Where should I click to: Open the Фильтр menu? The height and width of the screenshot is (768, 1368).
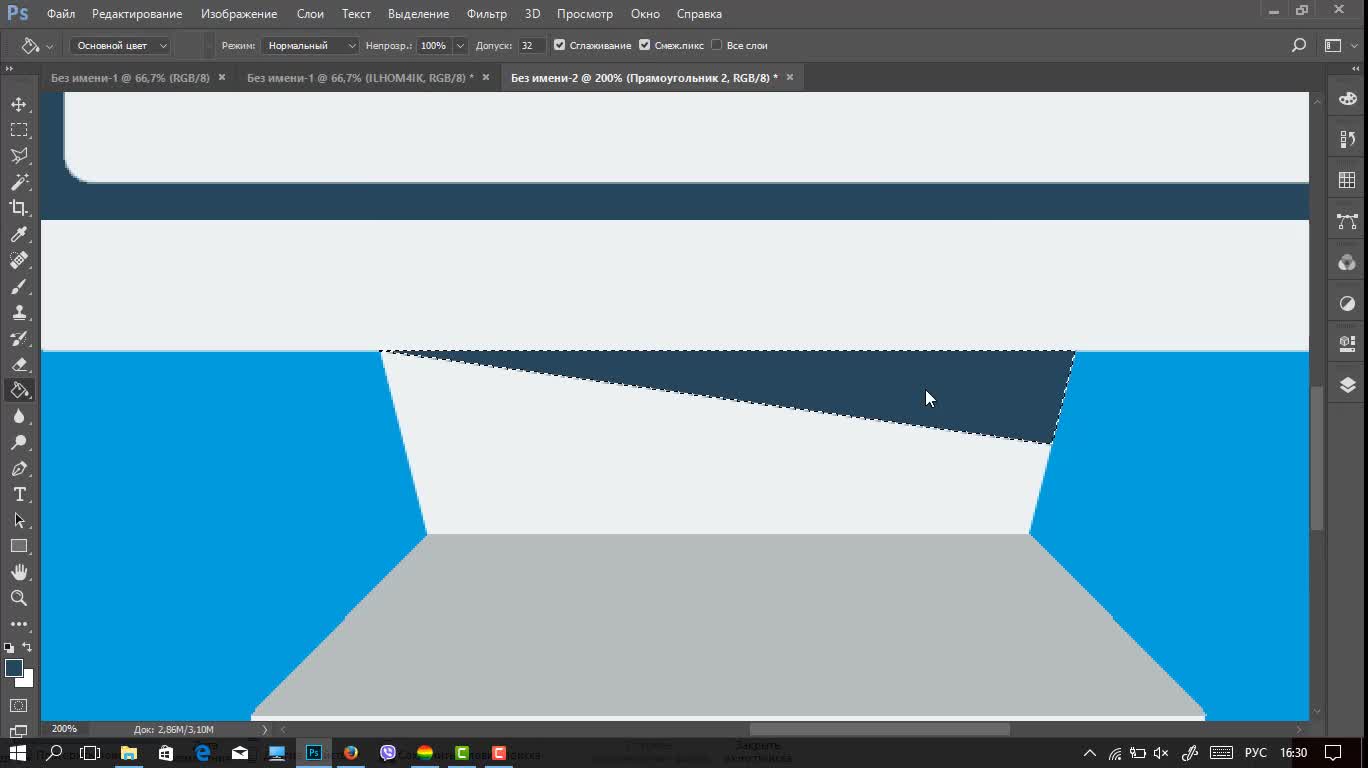(x=486, y=14)
